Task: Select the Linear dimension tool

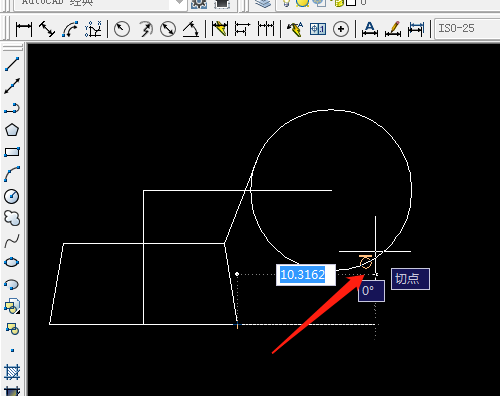Action: (24, 29)
